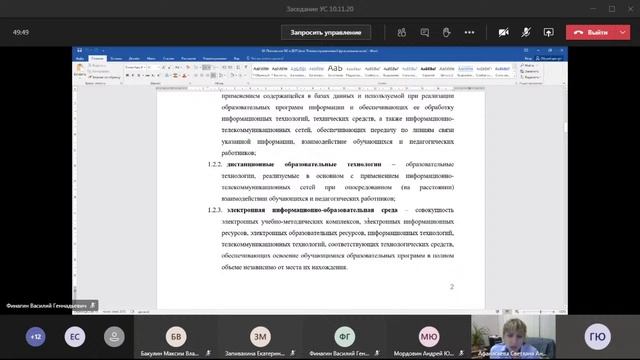Click the Word zoom slider handle
Screen dimensions: 640x360
(540, 311)
